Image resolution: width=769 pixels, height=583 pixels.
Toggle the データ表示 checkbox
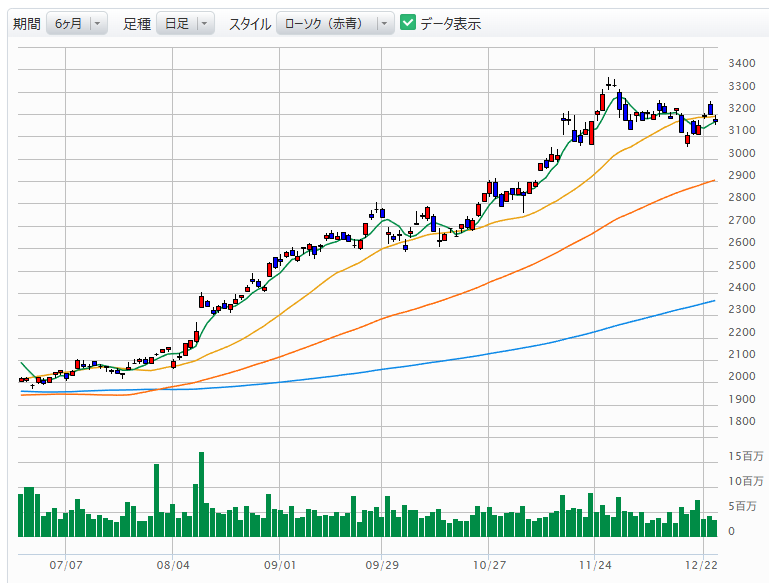point(408,23)
